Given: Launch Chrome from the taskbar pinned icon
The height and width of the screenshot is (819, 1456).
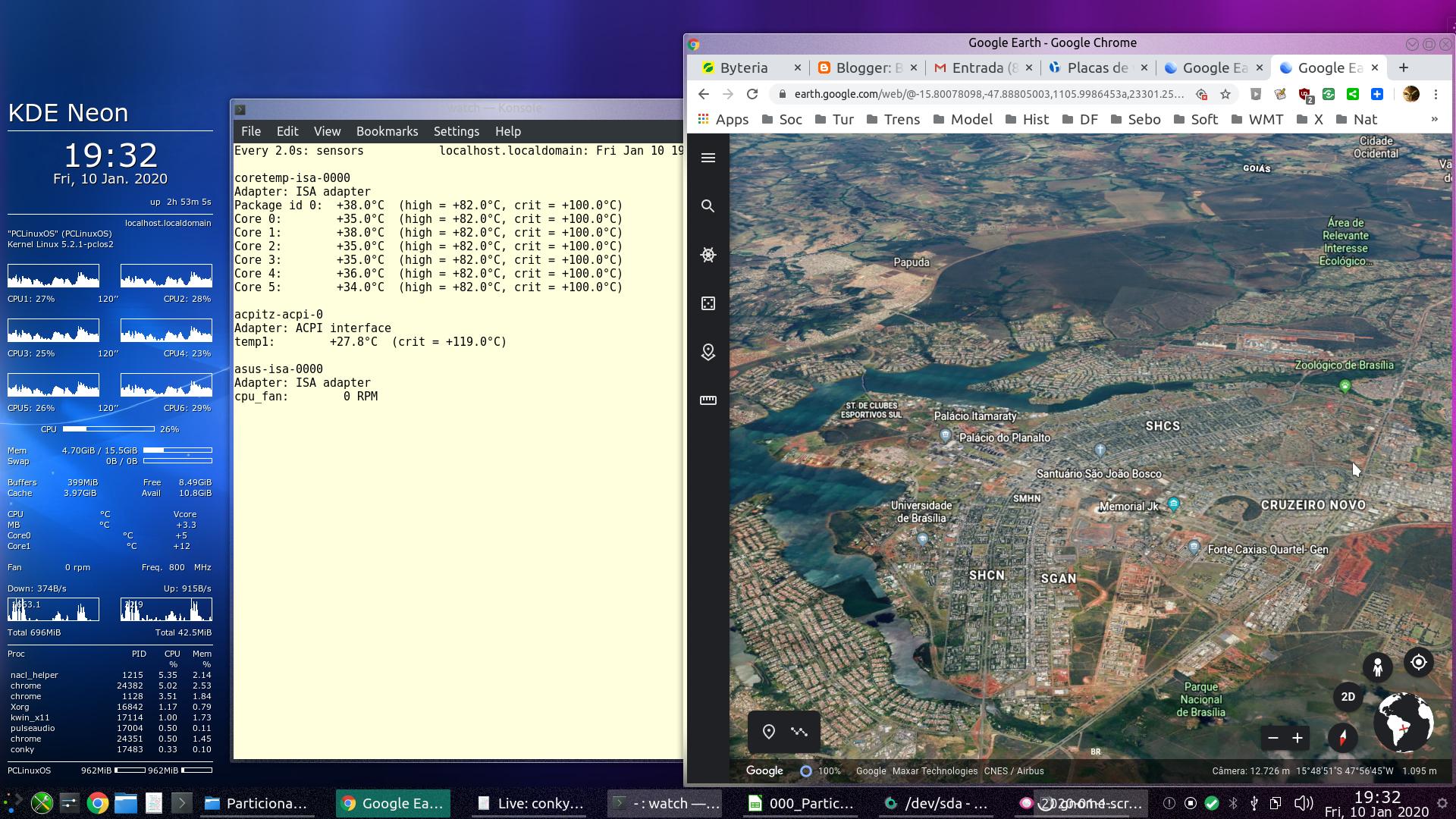Looking at the screenshot, I should pos(97,803).
